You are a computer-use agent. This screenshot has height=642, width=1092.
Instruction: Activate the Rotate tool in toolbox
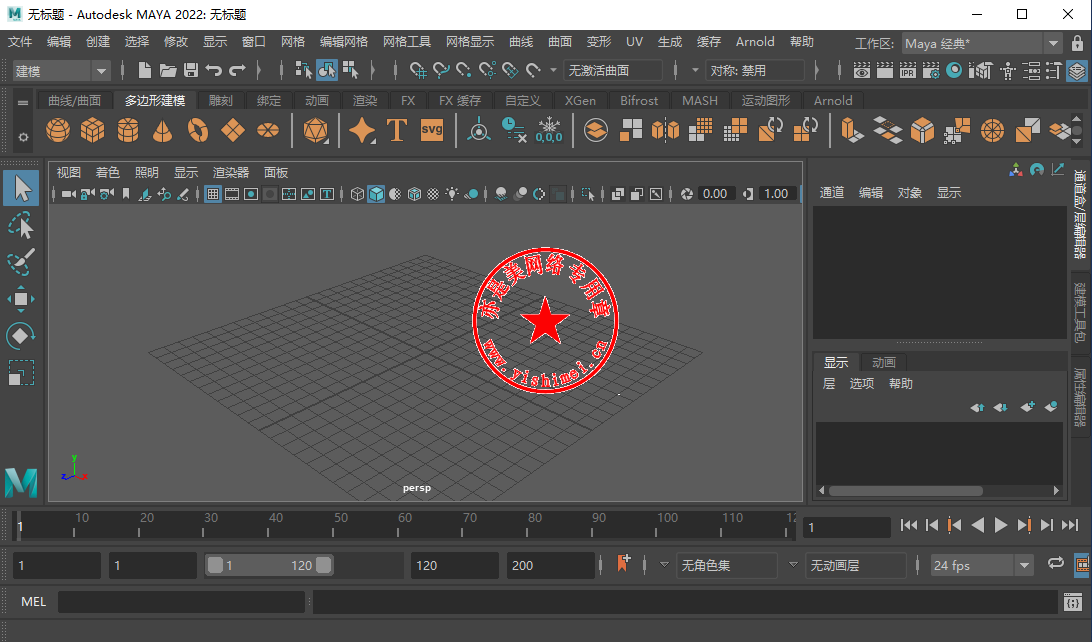21,336
